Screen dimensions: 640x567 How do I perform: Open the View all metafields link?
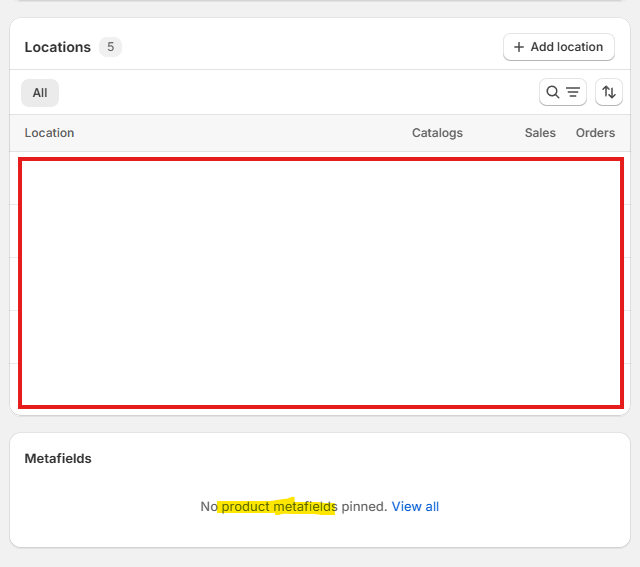[415, 506]
